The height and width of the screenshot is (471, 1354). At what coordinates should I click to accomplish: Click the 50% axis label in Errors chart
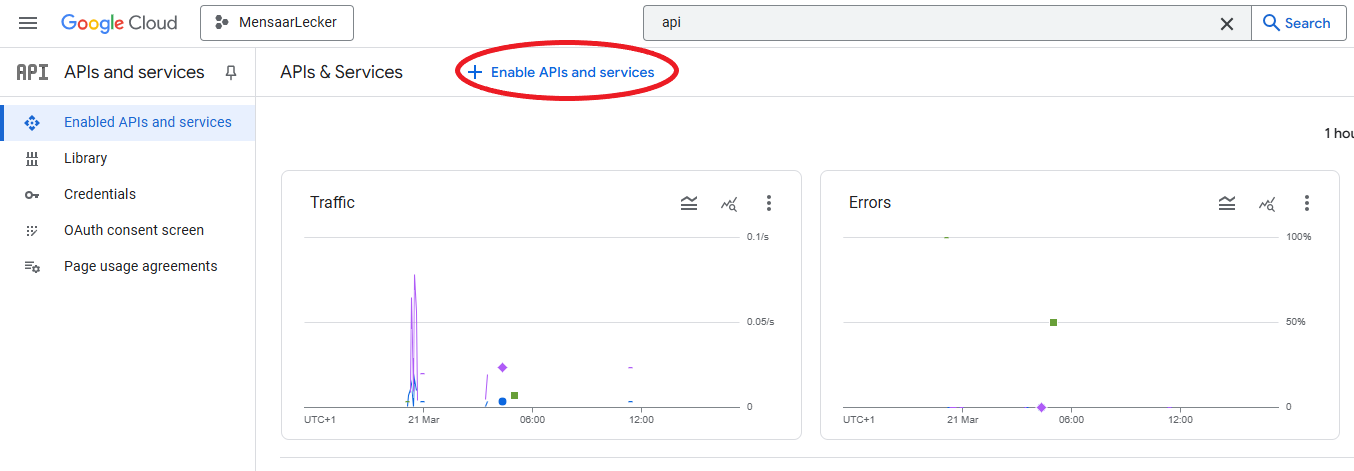(1295, 322)
